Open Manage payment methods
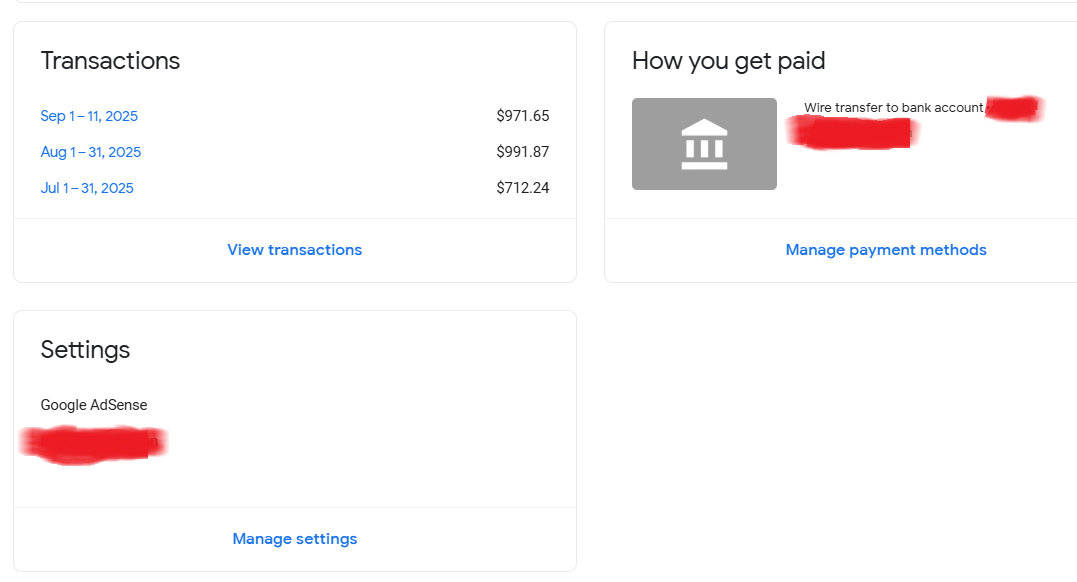Image resolution: width=1077 pixels, height=582 pixels. (x=885, y=249)
